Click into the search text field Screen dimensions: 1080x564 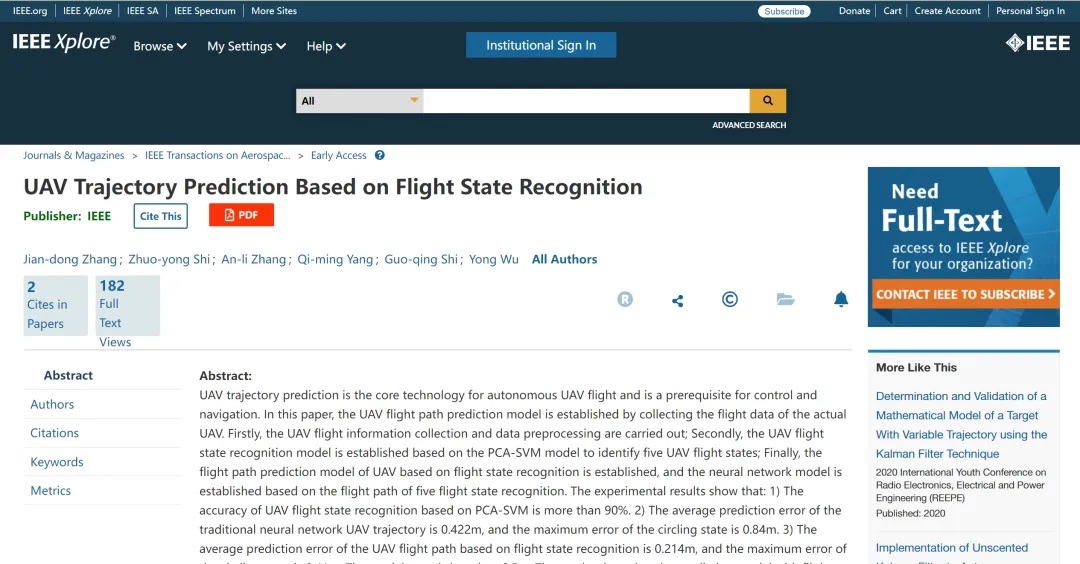586,101
